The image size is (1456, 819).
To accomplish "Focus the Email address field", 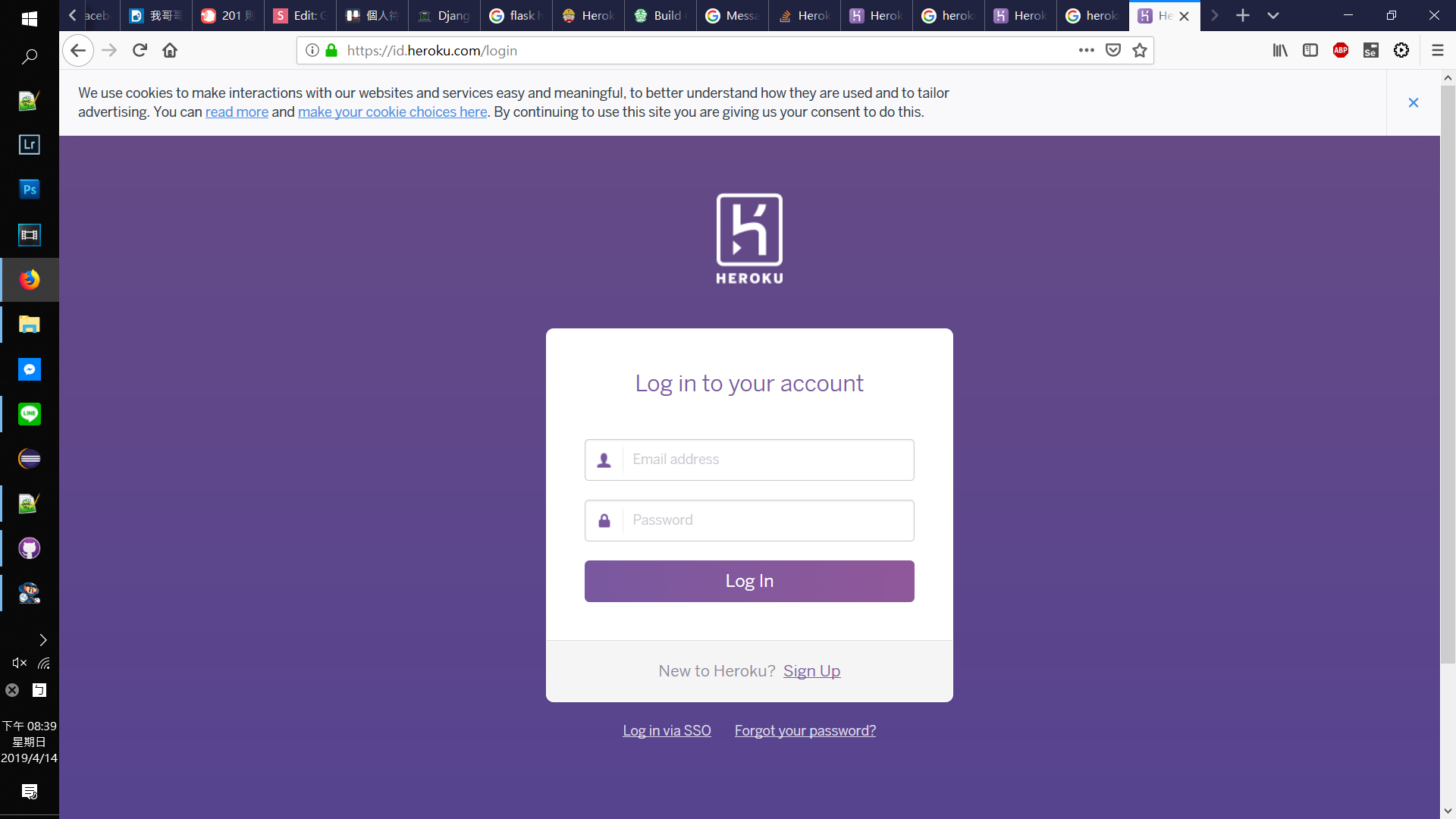I will (767, 460).
